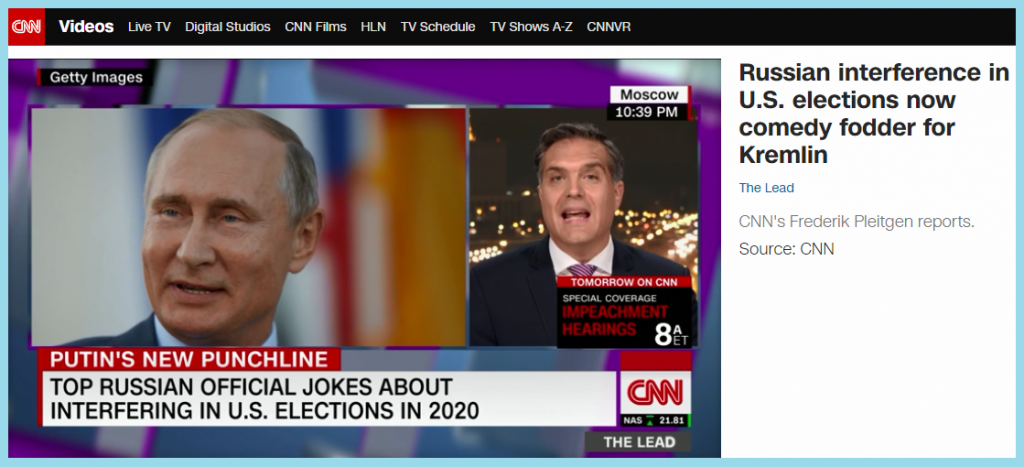Play the video by clicking Putin's image
Viewport: 1024px width, 467px height.
[x=248, y=227]
